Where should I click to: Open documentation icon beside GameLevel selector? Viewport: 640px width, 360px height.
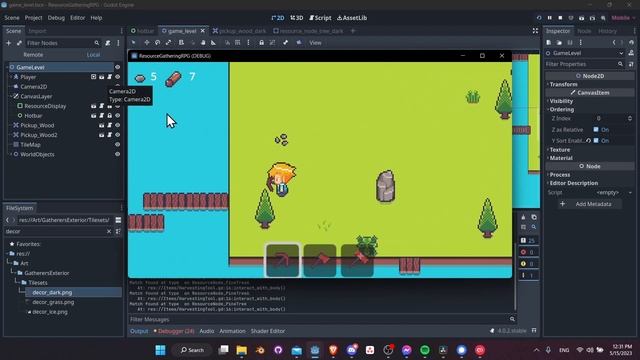pos(631,53)
